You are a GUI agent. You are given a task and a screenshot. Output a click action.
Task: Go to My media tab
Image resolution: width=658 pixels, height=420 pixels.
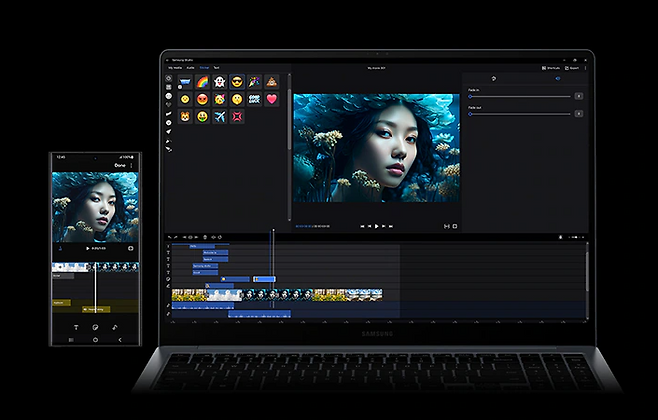(172, 67)
